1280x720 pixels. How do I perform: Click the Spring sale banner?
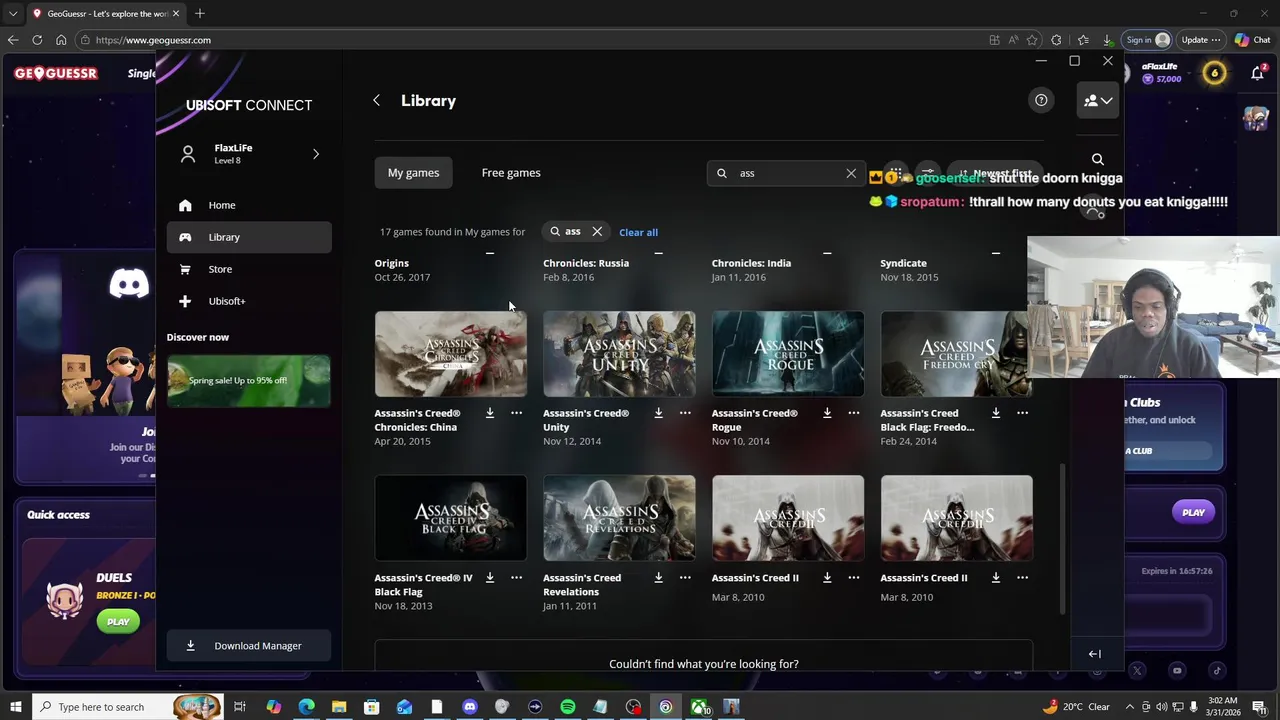248,381
